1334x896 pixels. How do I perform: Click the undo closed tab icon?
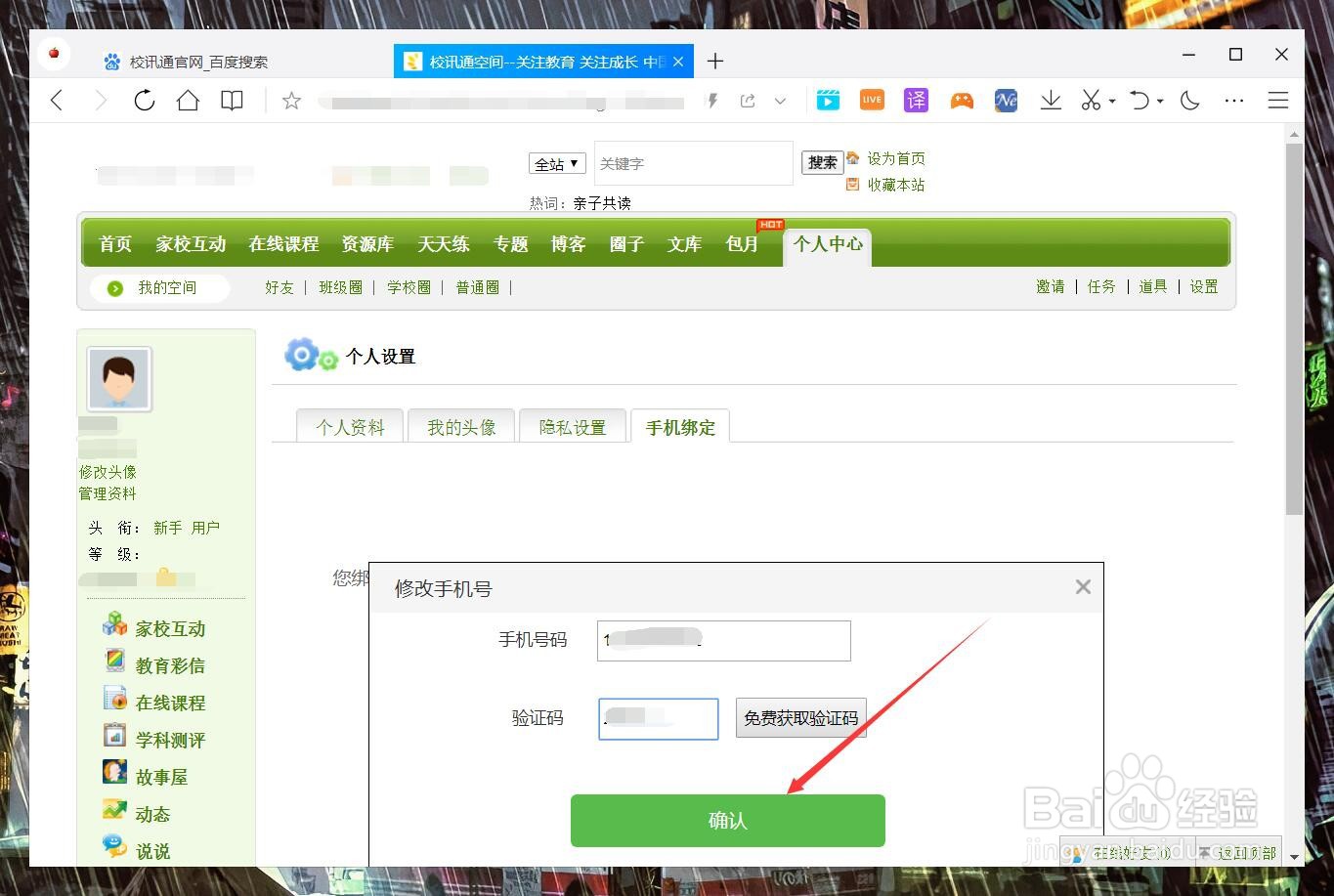tap(1140, 100)
